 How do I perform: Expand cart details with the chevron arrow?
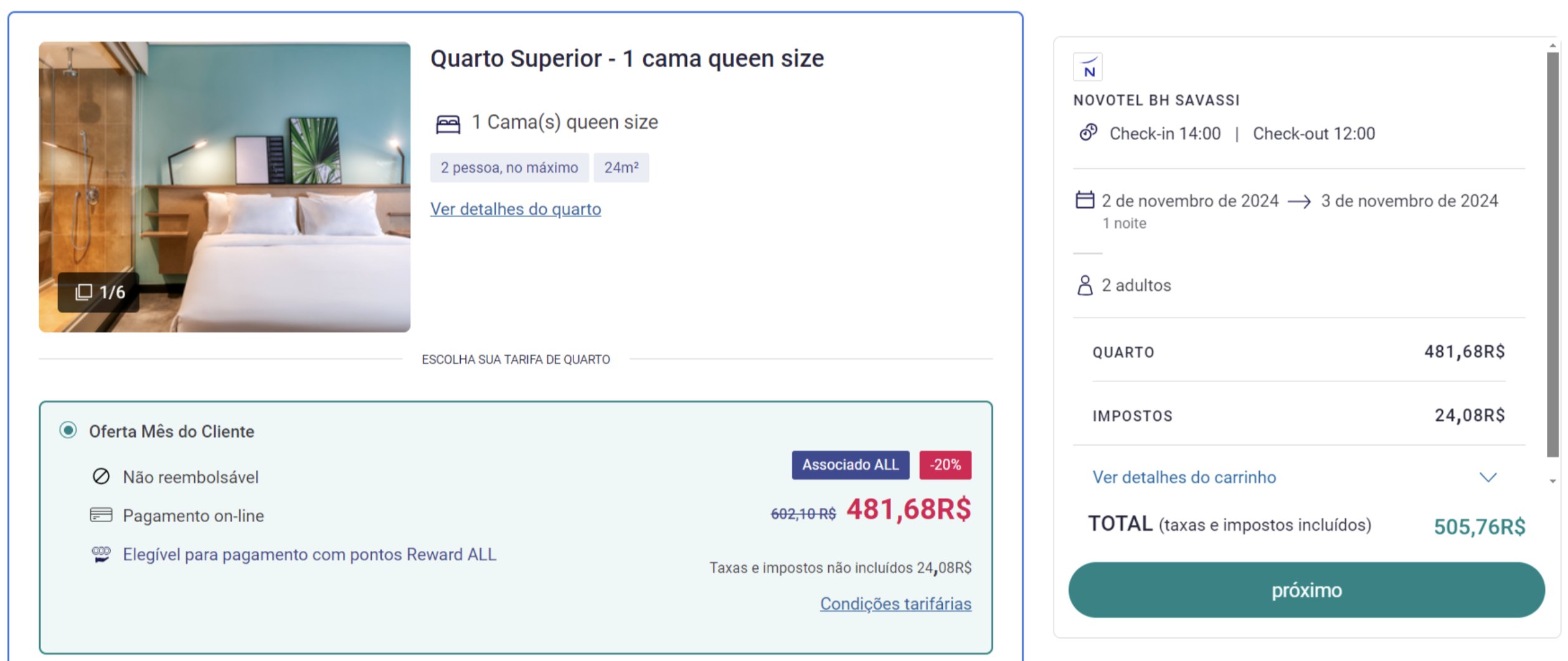click(1488, 477)
